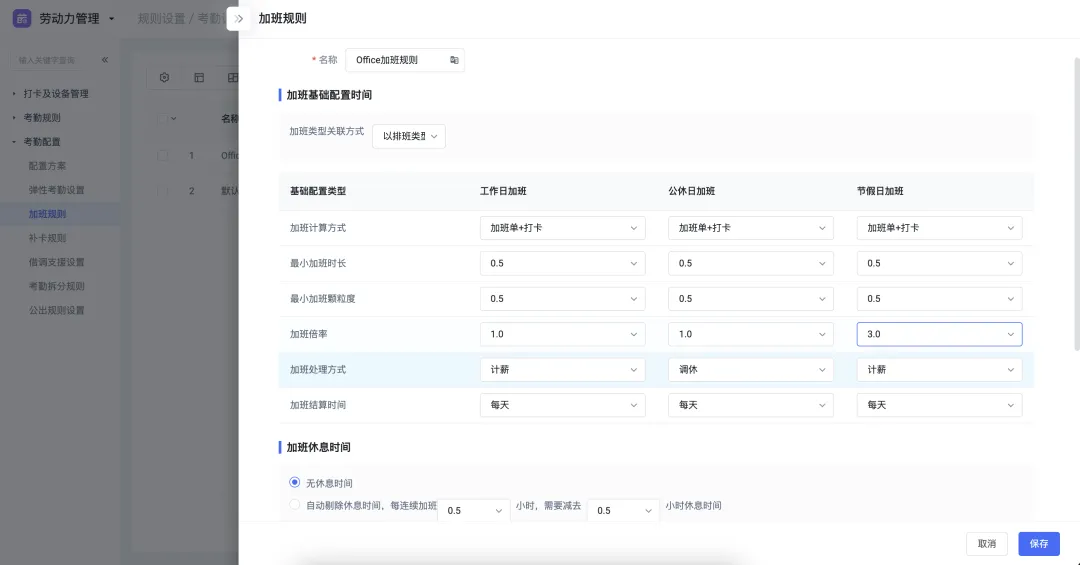Click the 取消 button
1080x565 pixels.
point(986,544)
